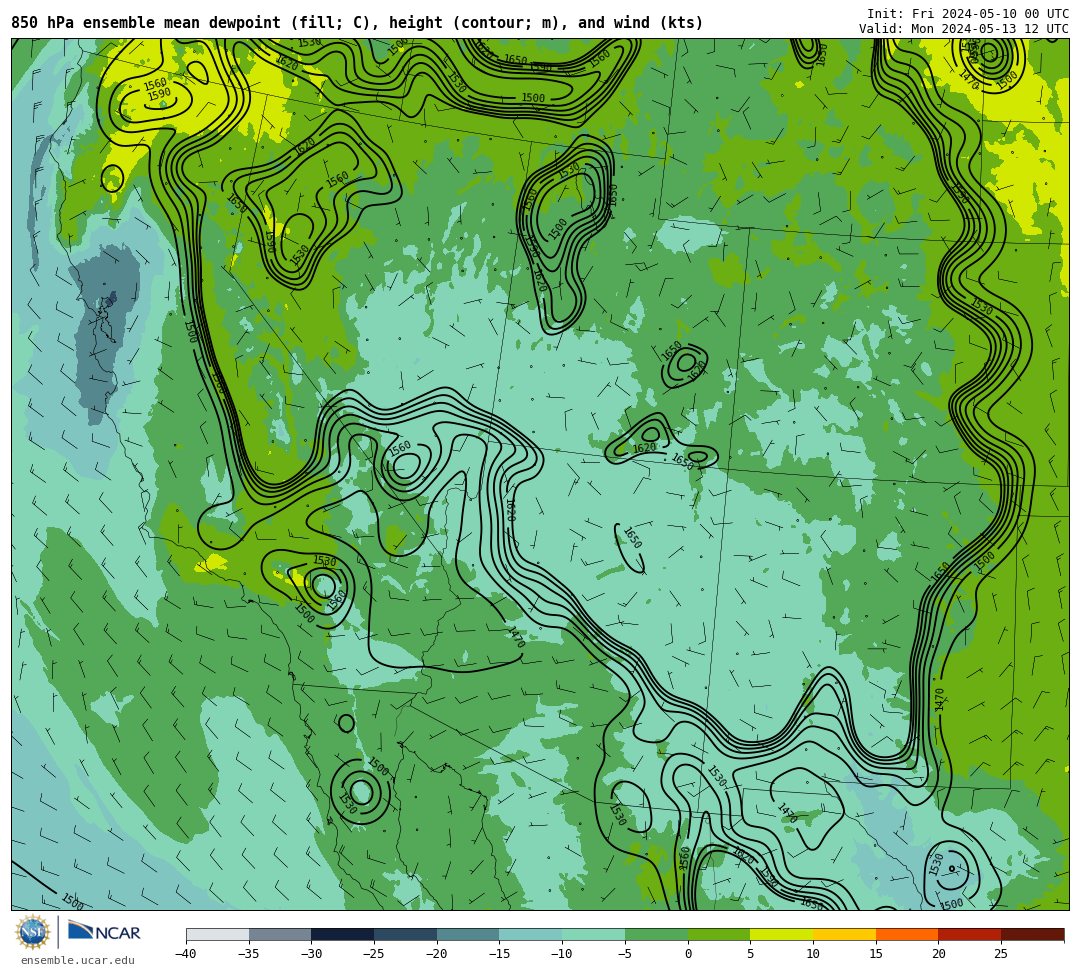The image size is (1080, 973).
Task: Click the 0 to 5 colorbar swatch
Action: 719,934
